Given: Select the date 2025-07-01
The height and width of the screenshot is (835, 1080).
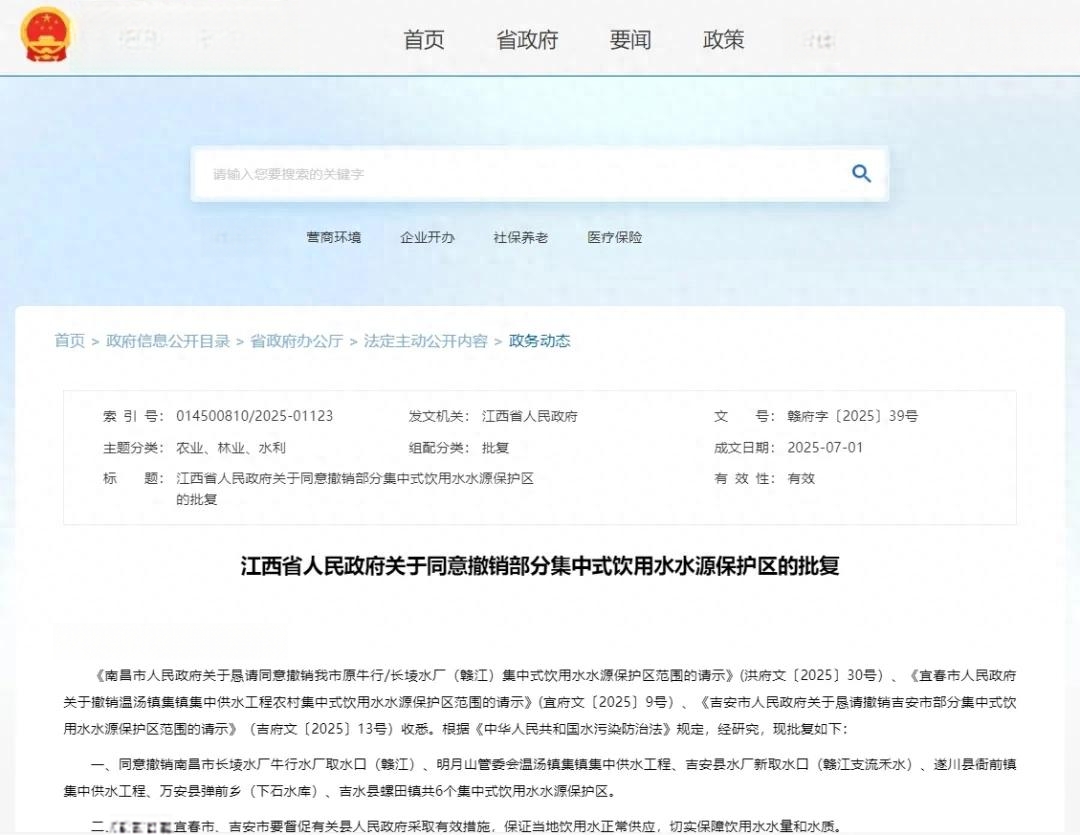Looking at the screenshot, I should coord(825,448).
